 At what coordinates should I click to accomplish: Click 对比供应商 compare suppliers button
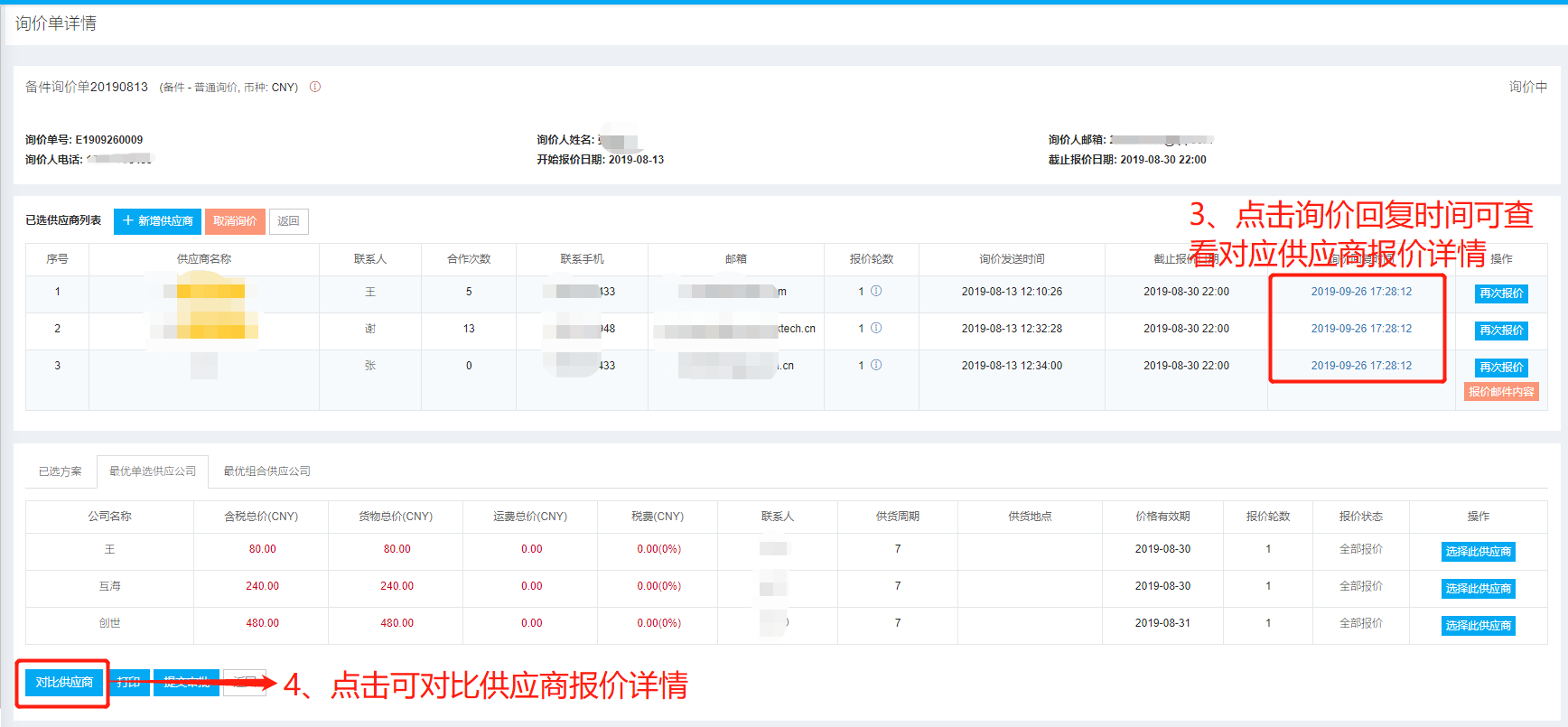point(63,683)
